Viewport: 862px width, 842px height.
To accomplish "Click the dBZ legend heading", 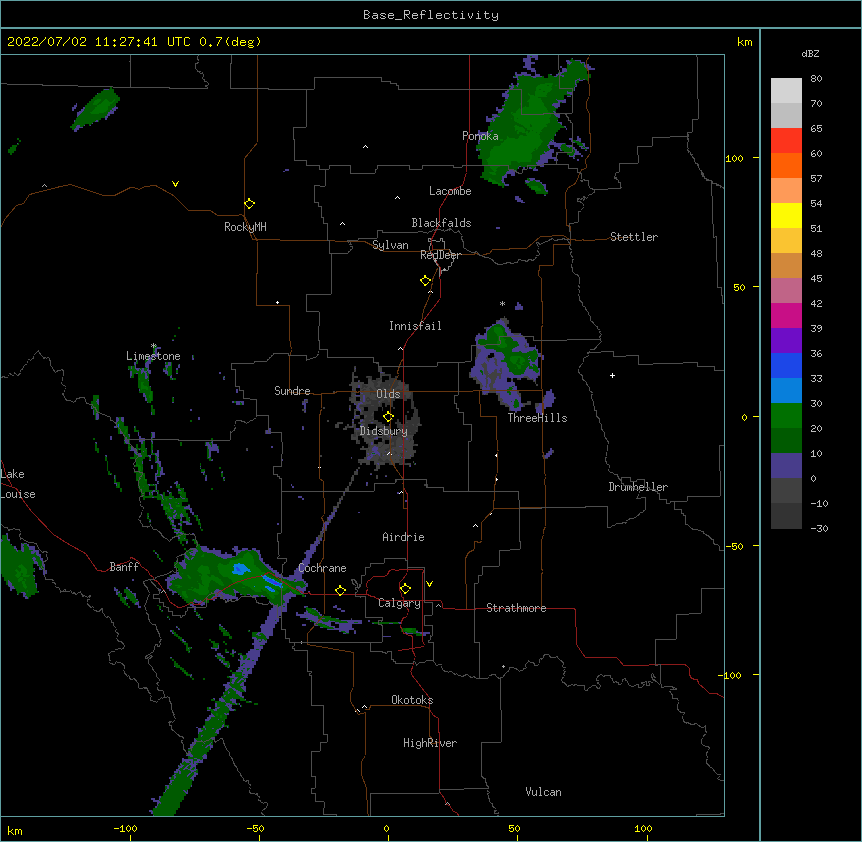I will click(810, 53).
